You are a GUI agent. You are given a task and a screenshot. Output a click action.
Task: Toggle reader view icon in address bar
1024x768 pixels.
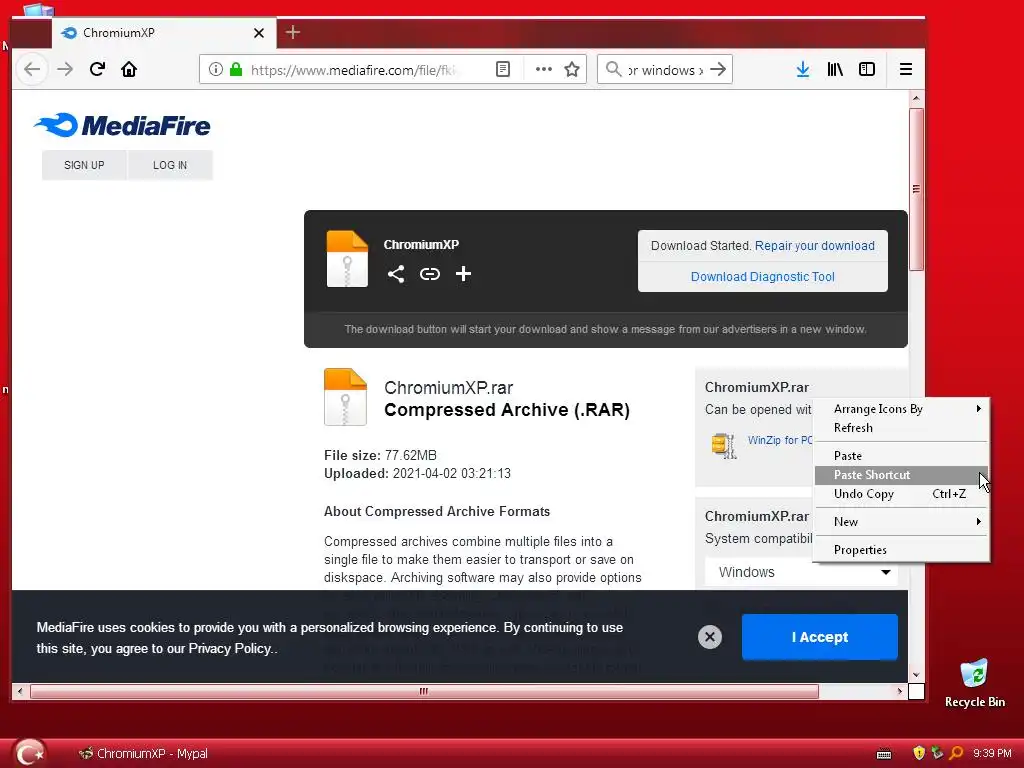[502, 69]
